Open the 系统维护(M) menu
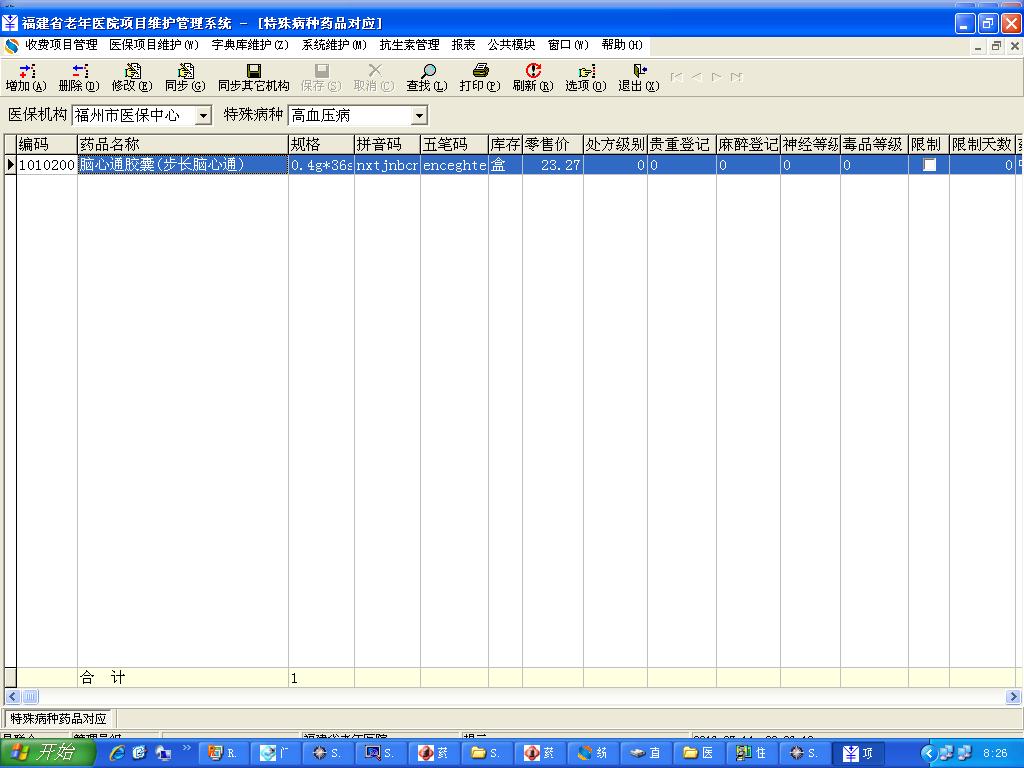This screenshot has height=768, width=1024. (334, 45)
